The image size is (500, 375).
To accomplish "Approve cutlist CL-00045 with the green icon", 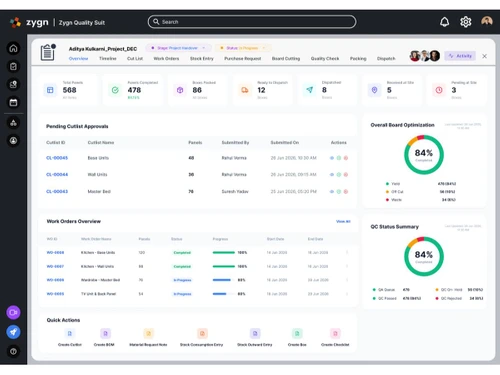I will (339, 158).
